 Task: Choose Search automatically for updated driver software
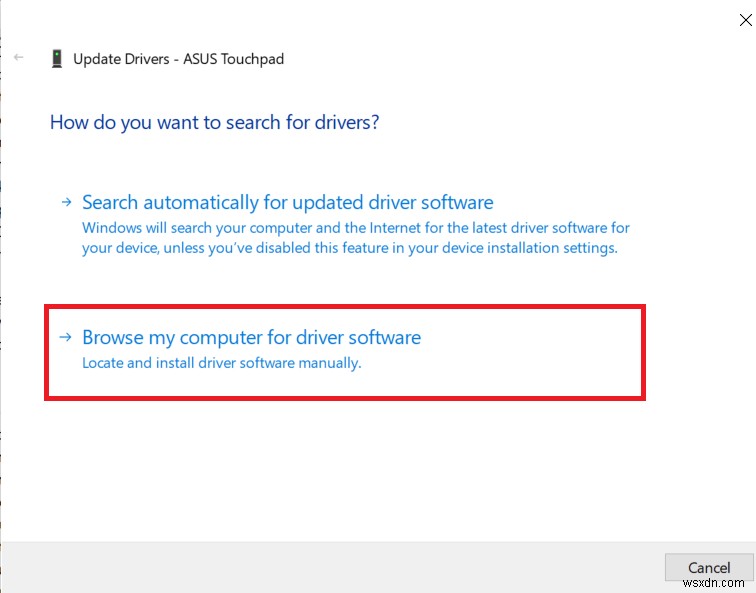(287, 202)
